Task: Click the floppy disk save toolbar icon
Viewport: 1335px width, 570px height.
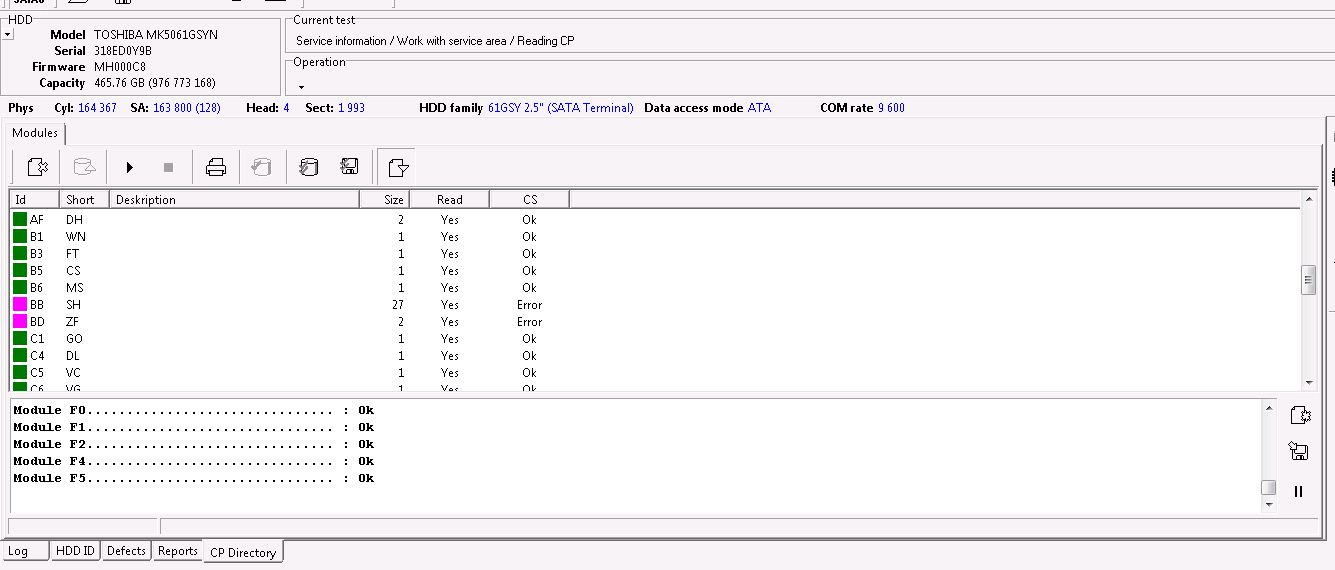Action: (349, 167)
